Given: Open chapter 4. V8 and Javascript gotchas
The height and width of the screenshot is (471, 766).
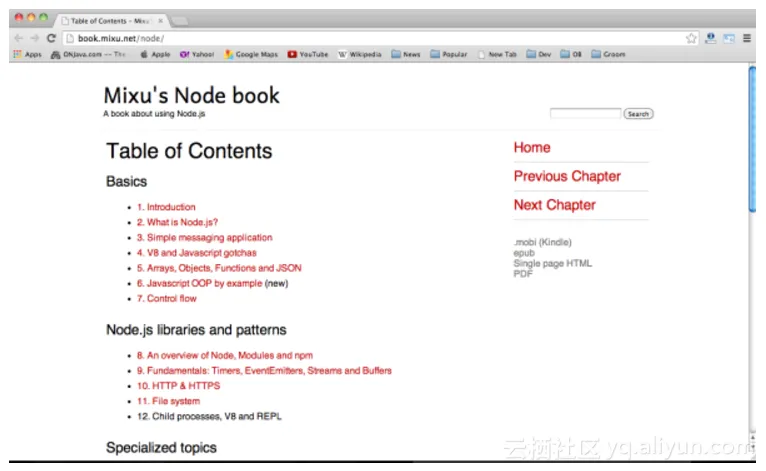Looking at the screenshot, I should 197,253.
